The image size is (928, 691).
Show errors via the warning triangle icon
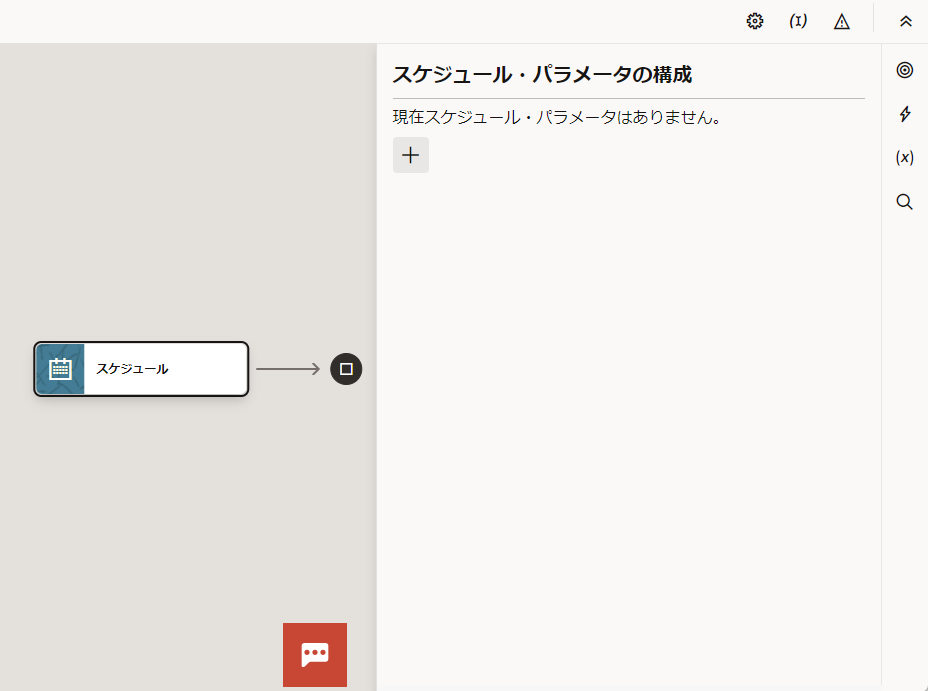pyautogui.click(x=842, y=21)
